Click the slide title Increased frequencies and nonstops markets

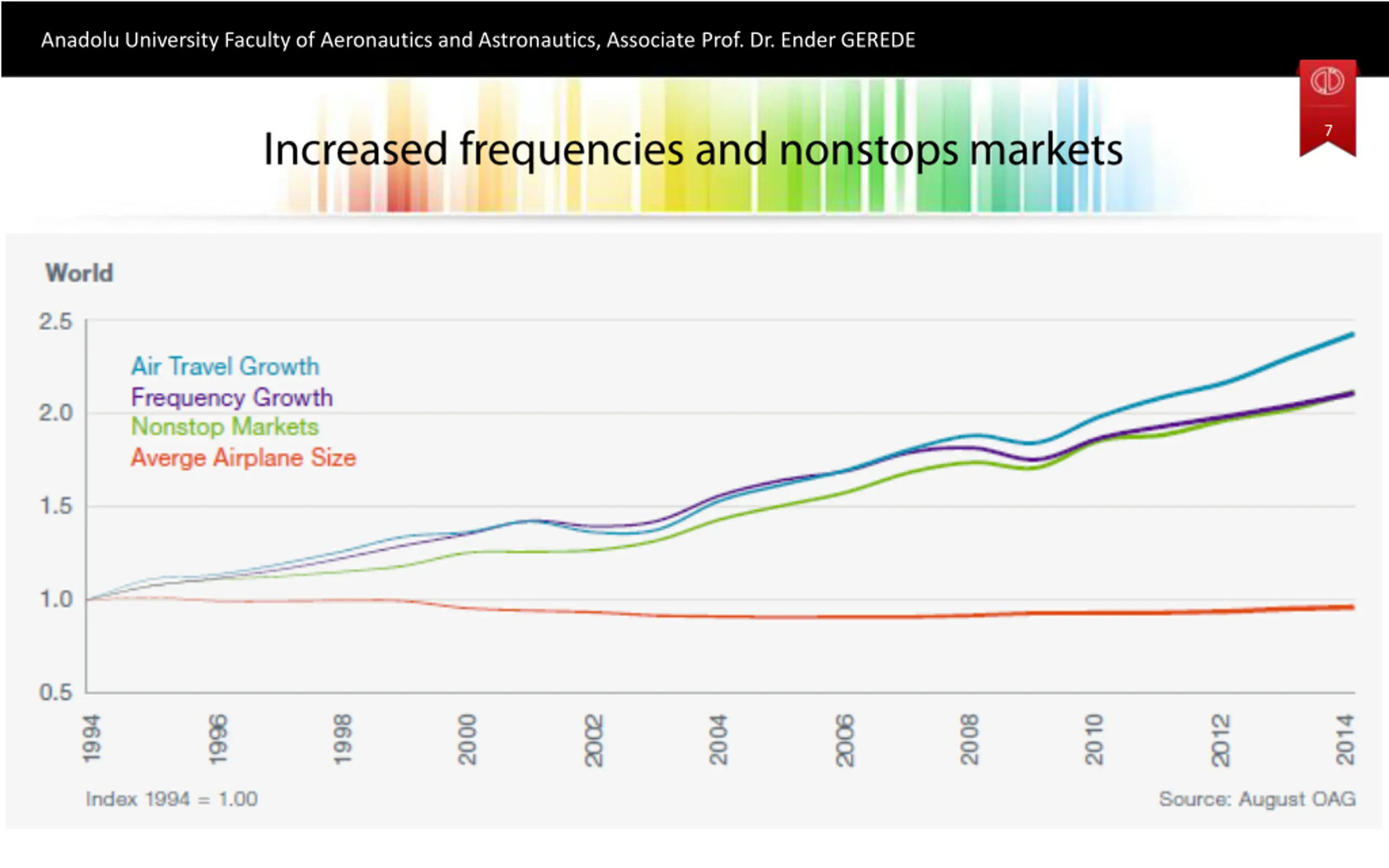tap(693, 149)
